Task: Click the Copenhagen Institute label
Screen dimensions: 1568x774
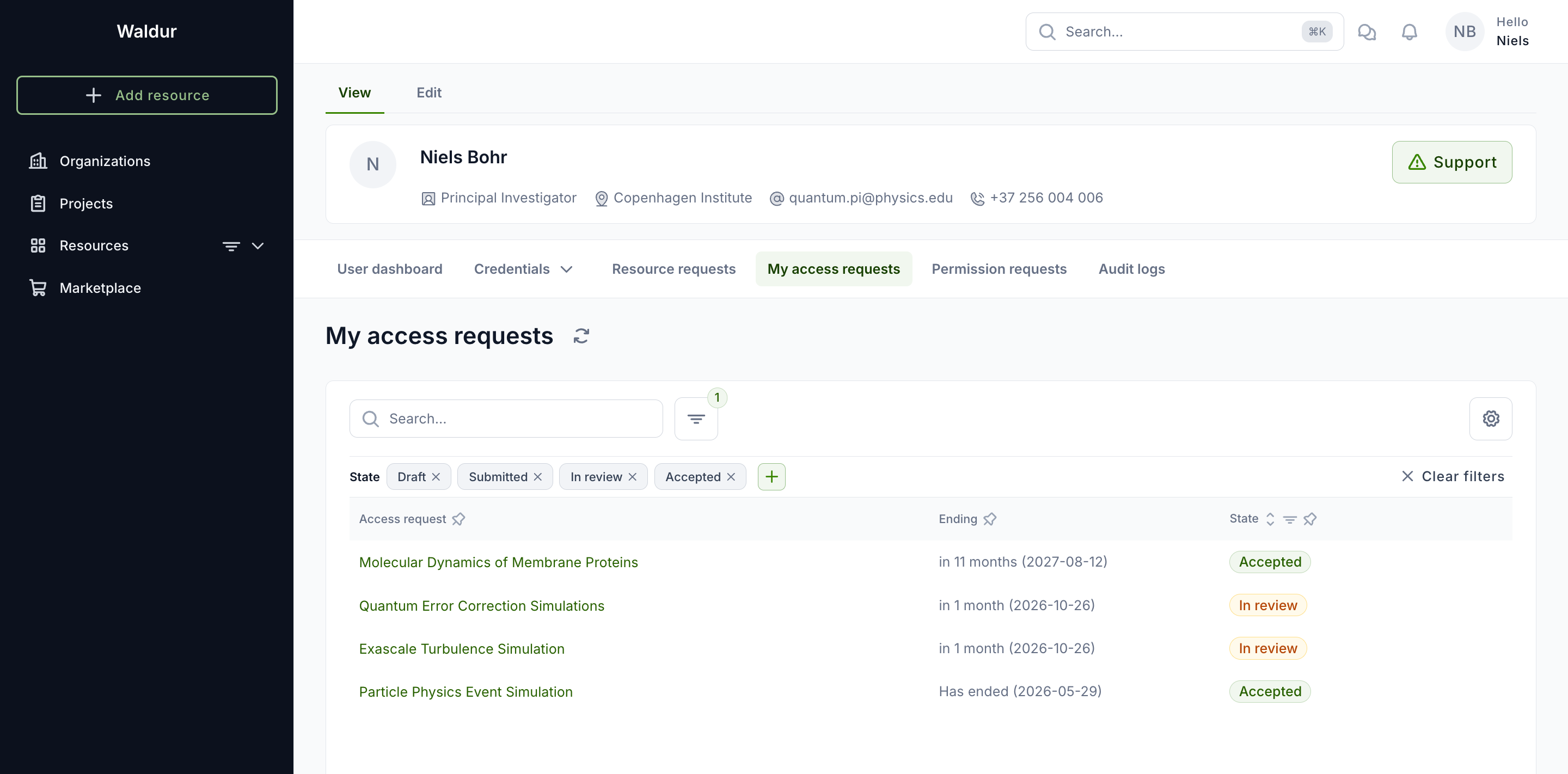Action: [x=682, y=198]
